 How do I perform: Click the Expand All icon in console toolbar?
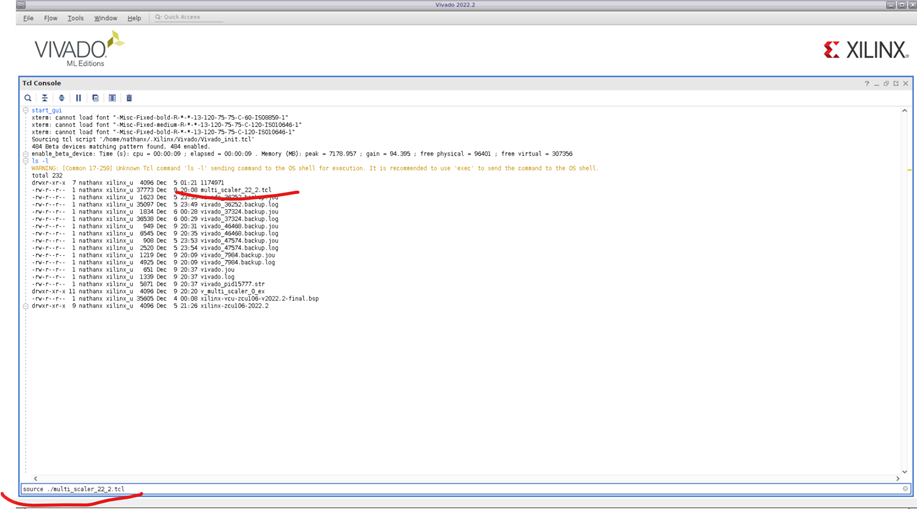click(61, 98)
